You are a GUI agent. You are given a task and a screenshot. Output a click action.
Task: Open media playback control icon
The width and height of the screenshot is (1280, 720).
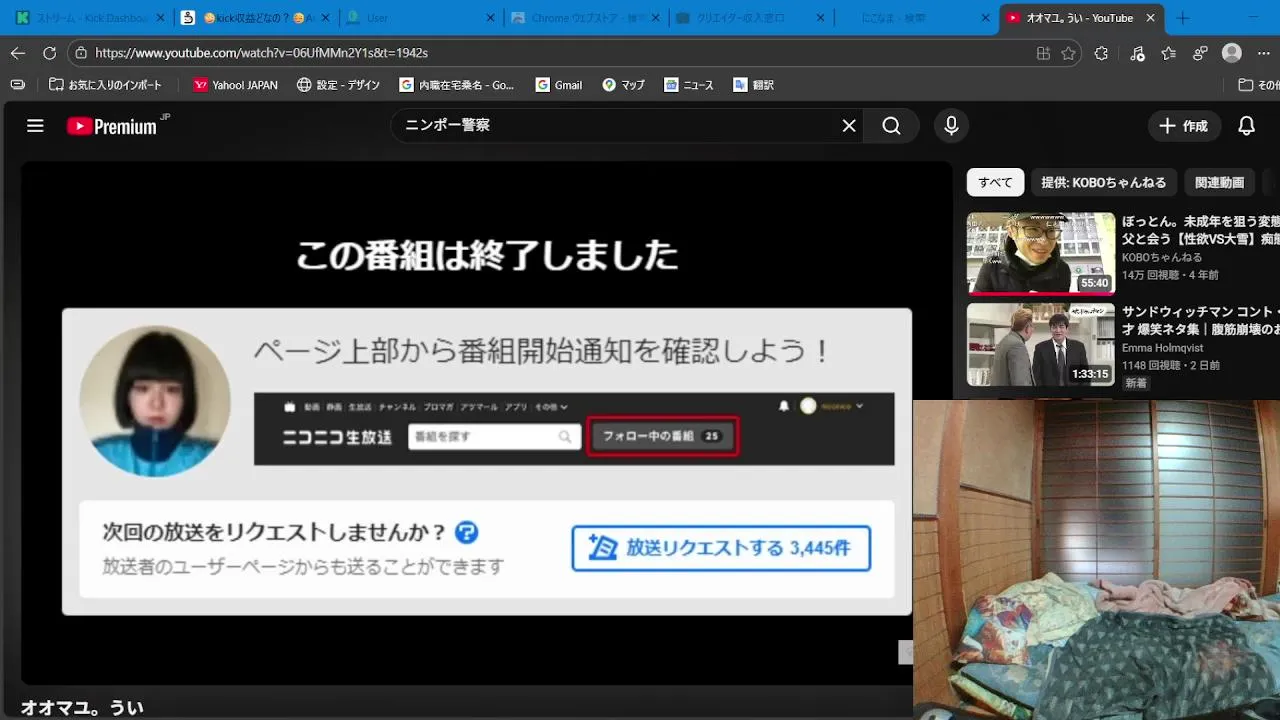click(1137, 53)
